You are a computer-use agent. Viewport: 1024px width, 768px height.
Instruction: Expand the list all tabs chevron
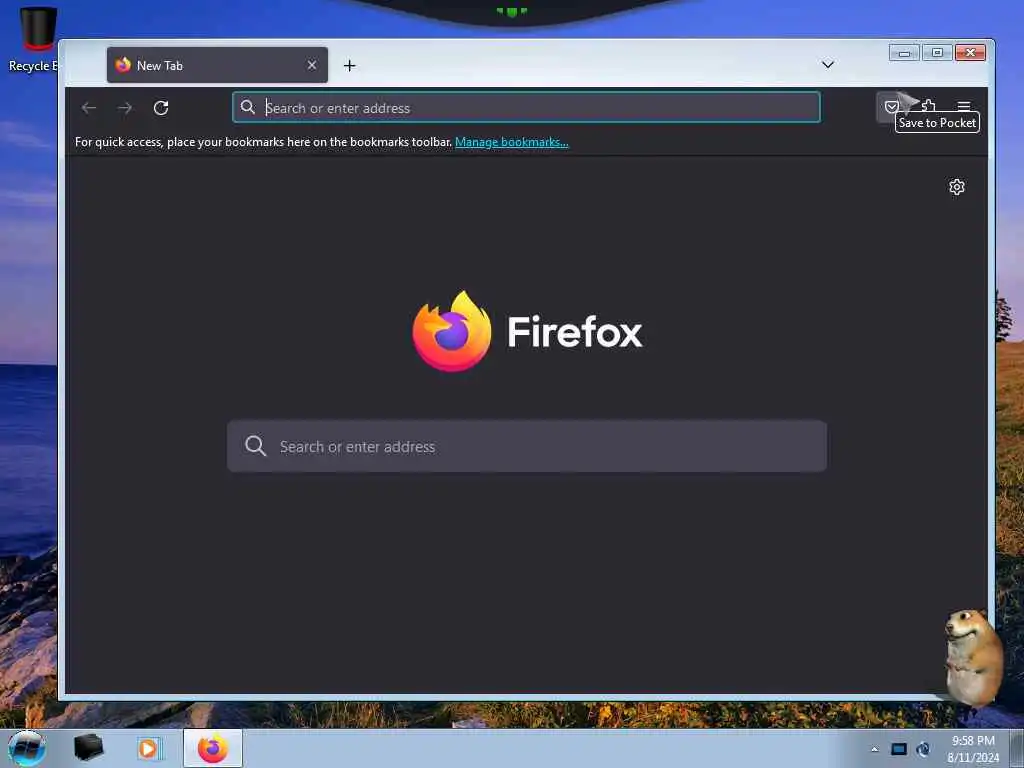click(827, 64)
